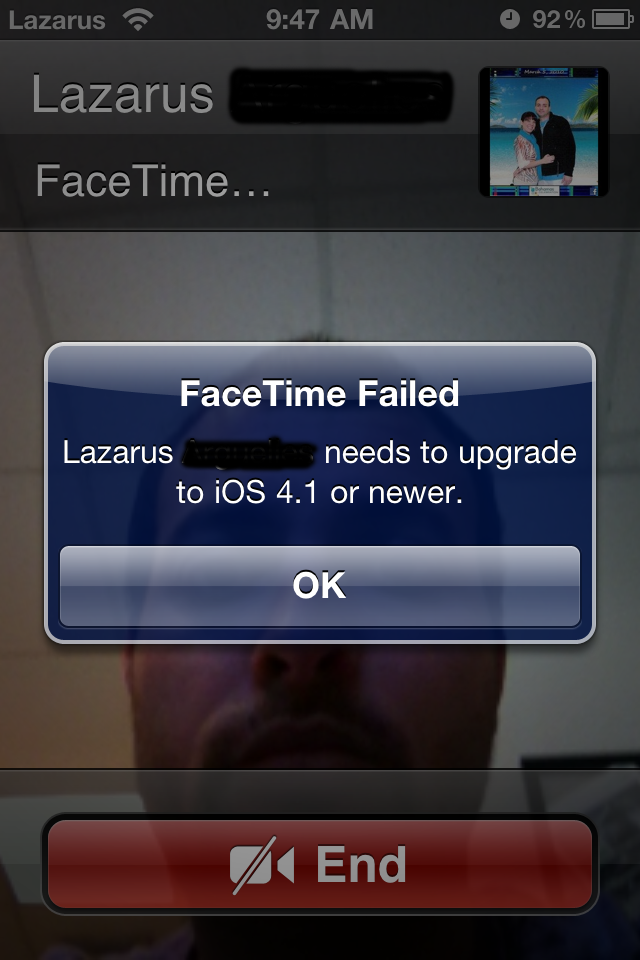The height and width of the screenshot is (960, 640).
Task: Click the 'needs to upgrade' alert text
Action: [x=450, y=454]
